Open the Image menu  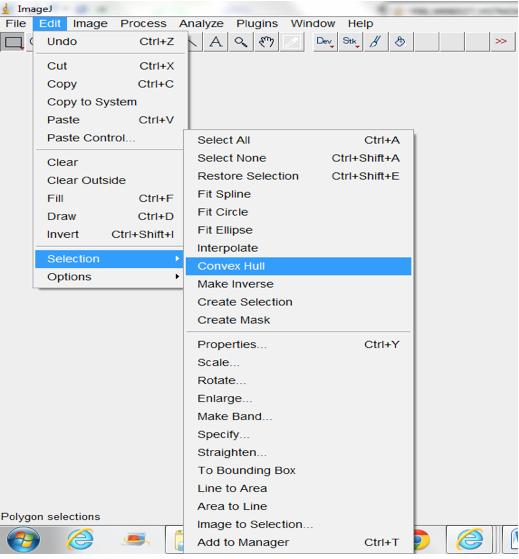tap(90, 24)
